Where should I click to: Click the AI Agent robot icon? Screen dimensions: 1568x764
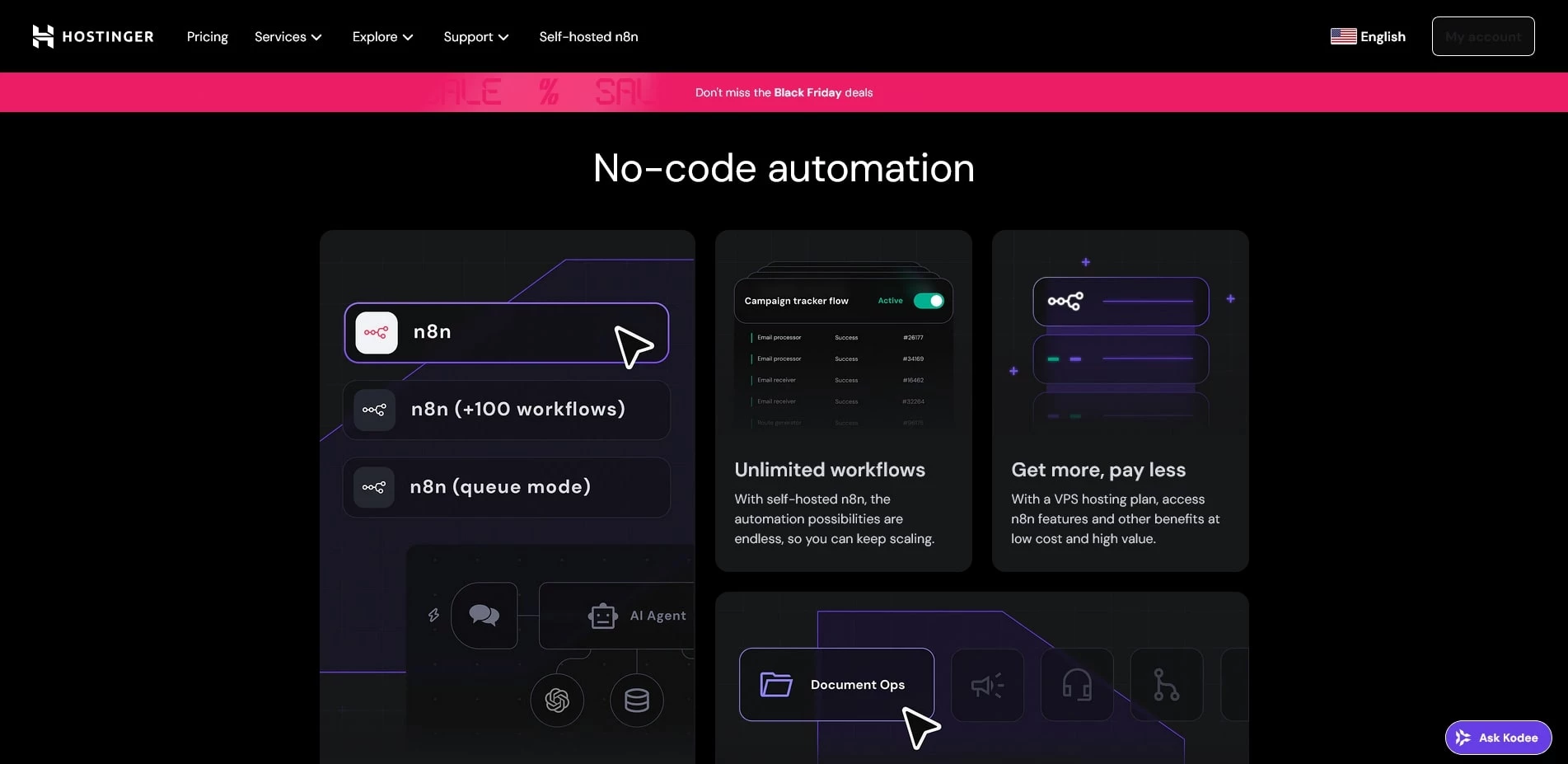click(602, 616)
